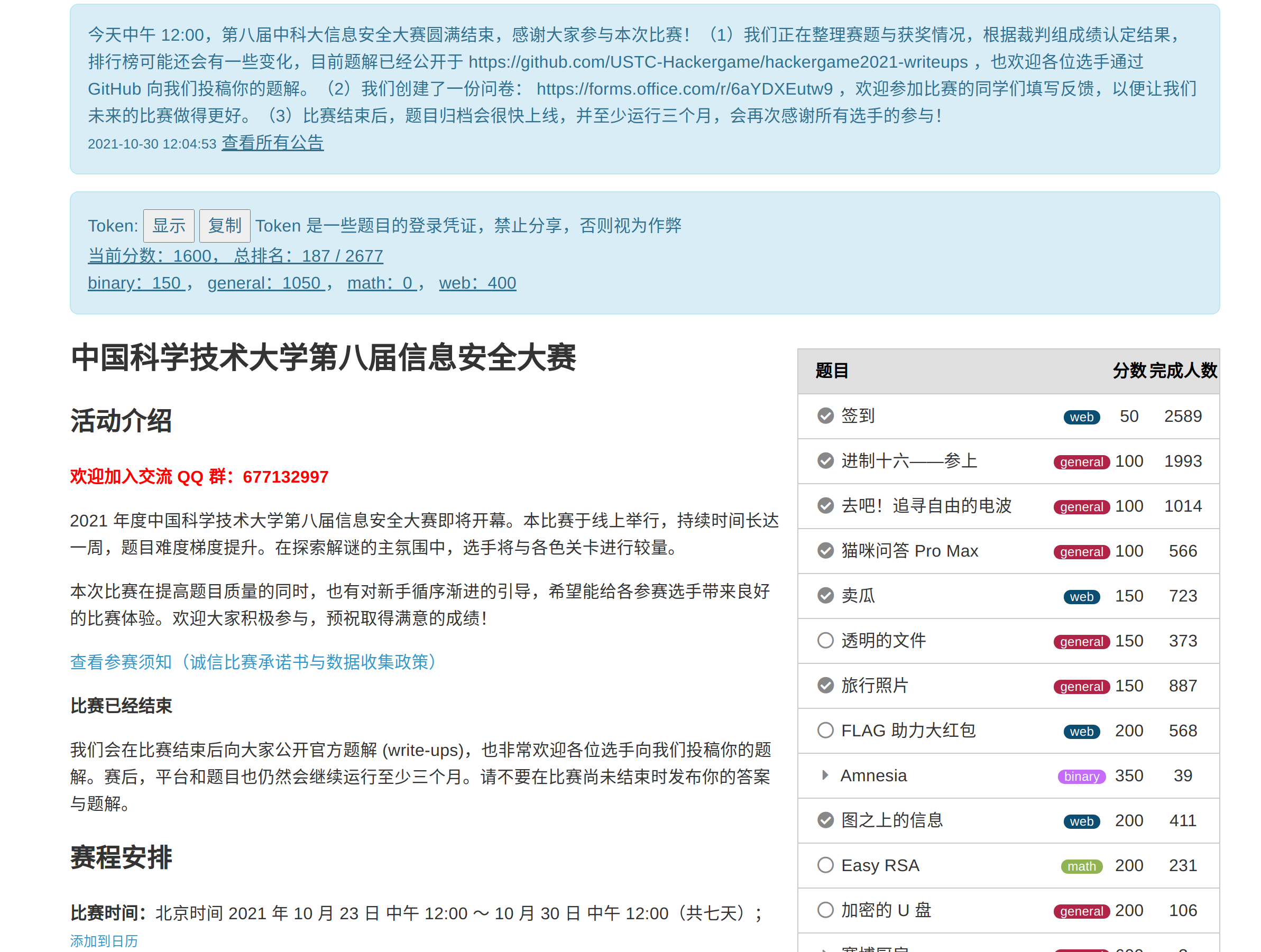Viewport: 1261px width, 952px height.
Task: Open 查看所有公告 announcements link
Action: tap(272, 143)
